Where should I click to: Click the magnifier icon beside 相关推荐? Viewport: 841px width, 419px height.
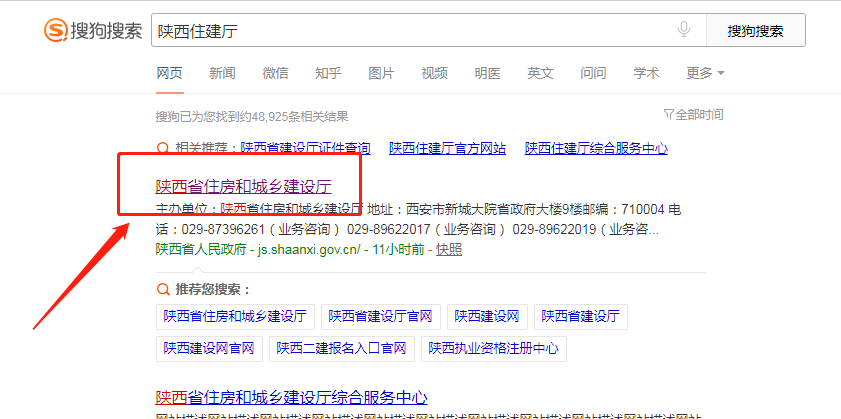tap(162, 148)
